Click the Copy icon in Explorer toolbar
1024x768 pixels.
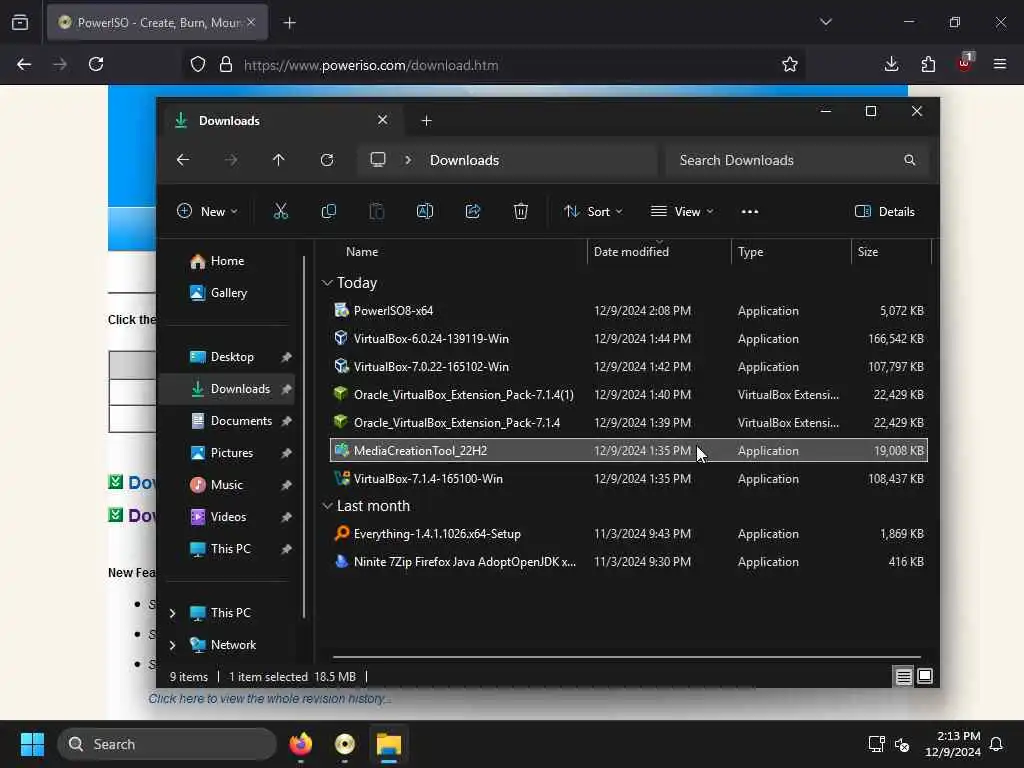[x=328, y=212]
